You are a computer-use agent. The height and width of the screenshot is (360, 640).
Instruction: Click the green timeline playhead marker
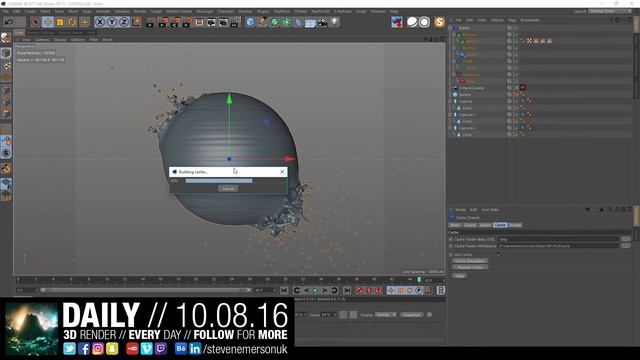pos(419,280)
